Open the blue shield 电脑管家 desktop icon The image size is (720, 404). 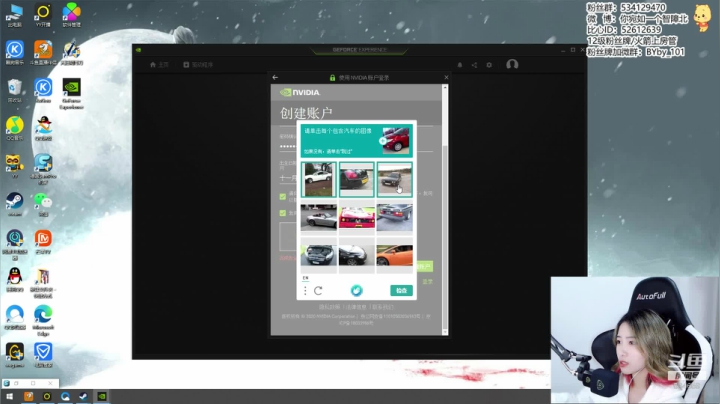[x=43, y=355]
